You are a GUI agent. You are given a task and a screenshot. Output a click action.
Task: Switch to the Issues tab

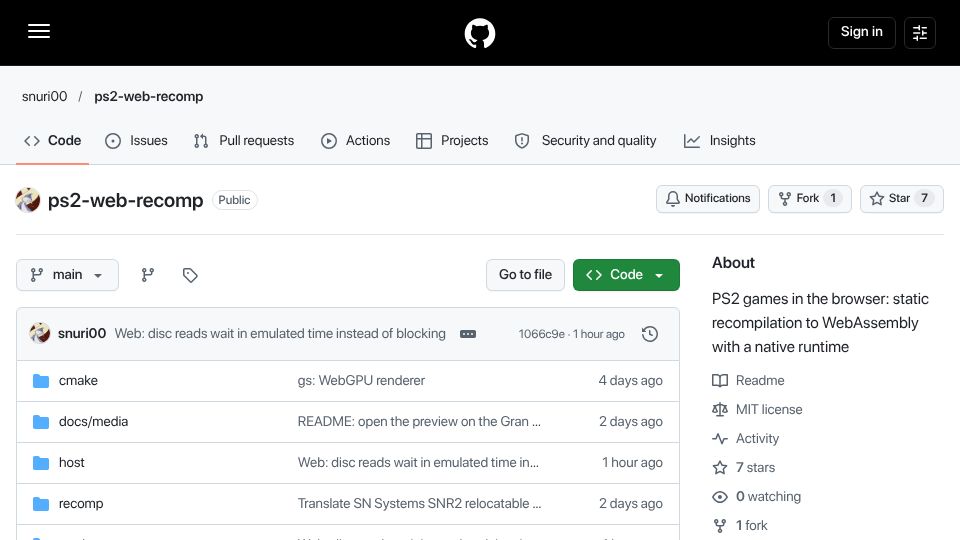click(x=136, y=141)
